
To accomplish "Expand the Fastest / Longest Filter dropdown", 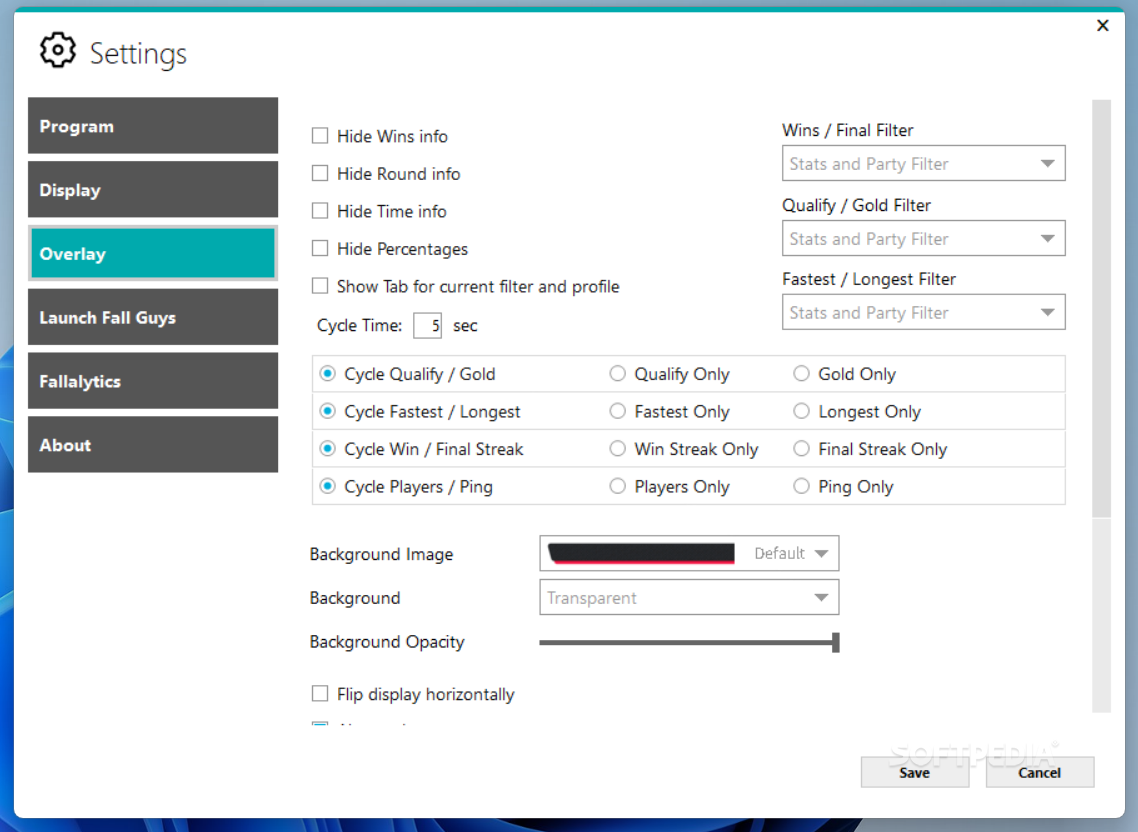I will [923, 312].
